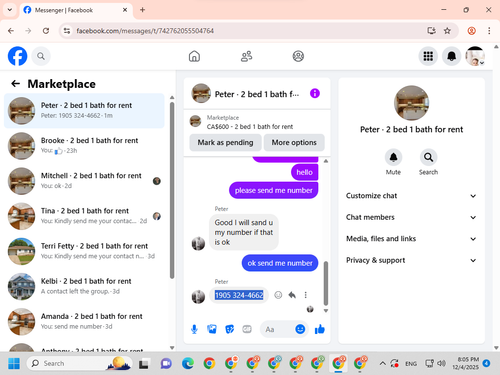Open Mitchell - 2 bed 1 bath conversation
The width and height of the screenshot is (500, 375).
(84, 181)
